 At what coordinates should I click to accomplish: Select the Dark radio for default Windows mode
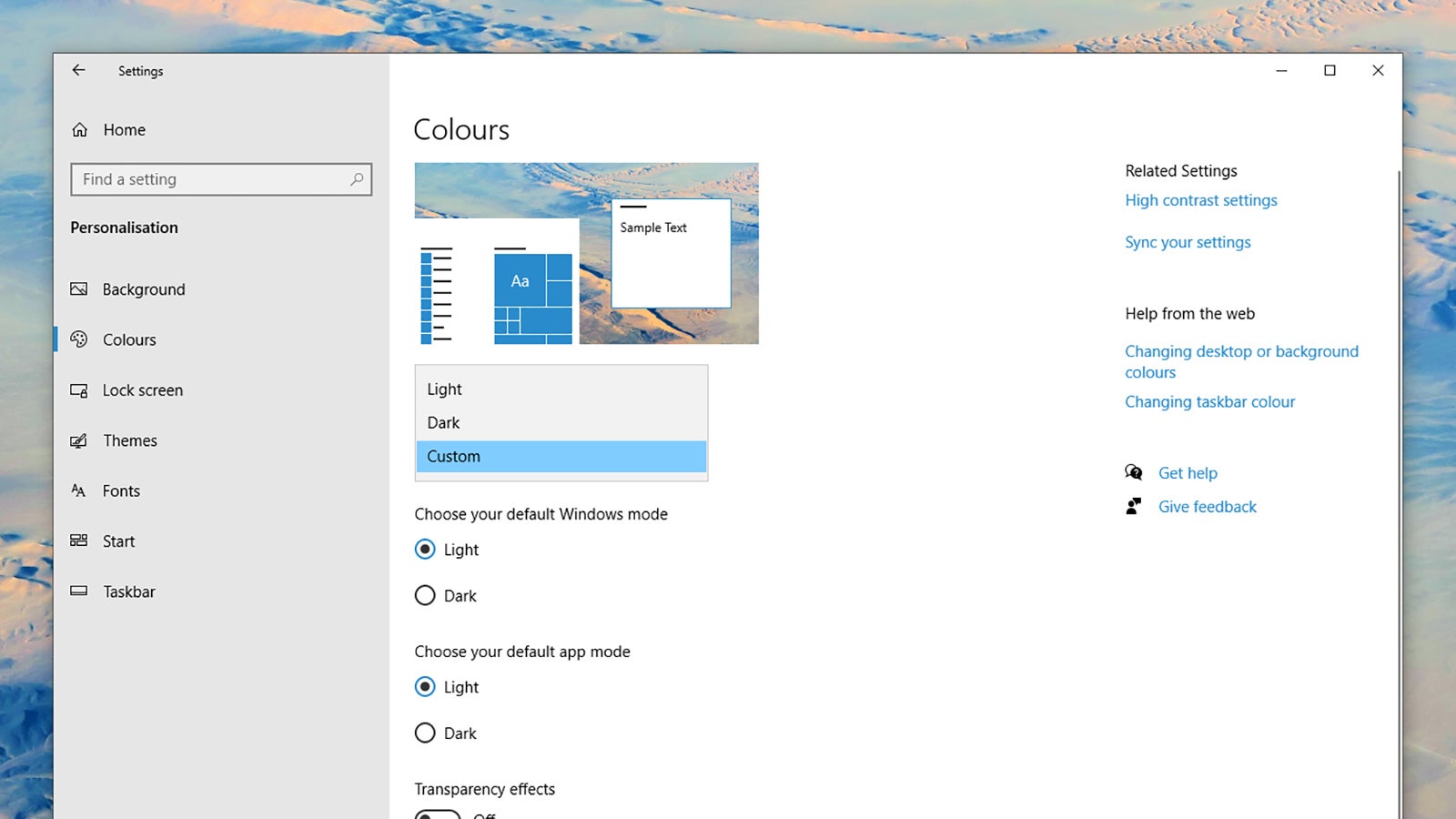(x=425, y=595)
